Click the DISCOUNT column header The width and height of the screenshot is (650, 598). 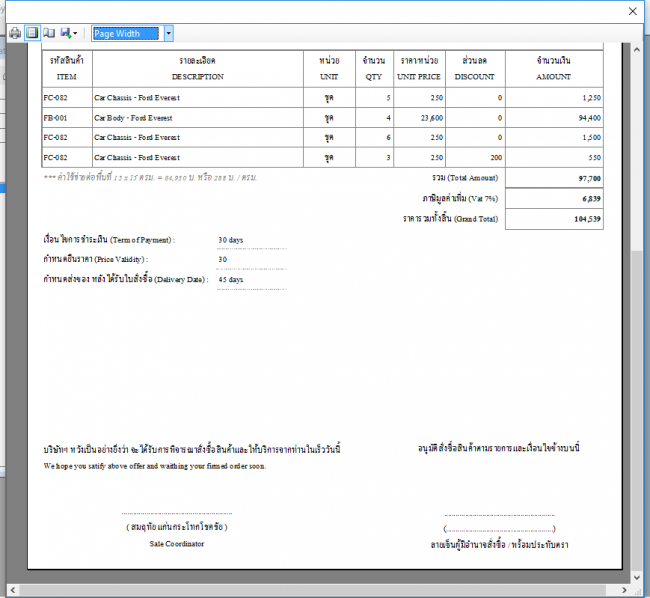[x=475, y=69]
